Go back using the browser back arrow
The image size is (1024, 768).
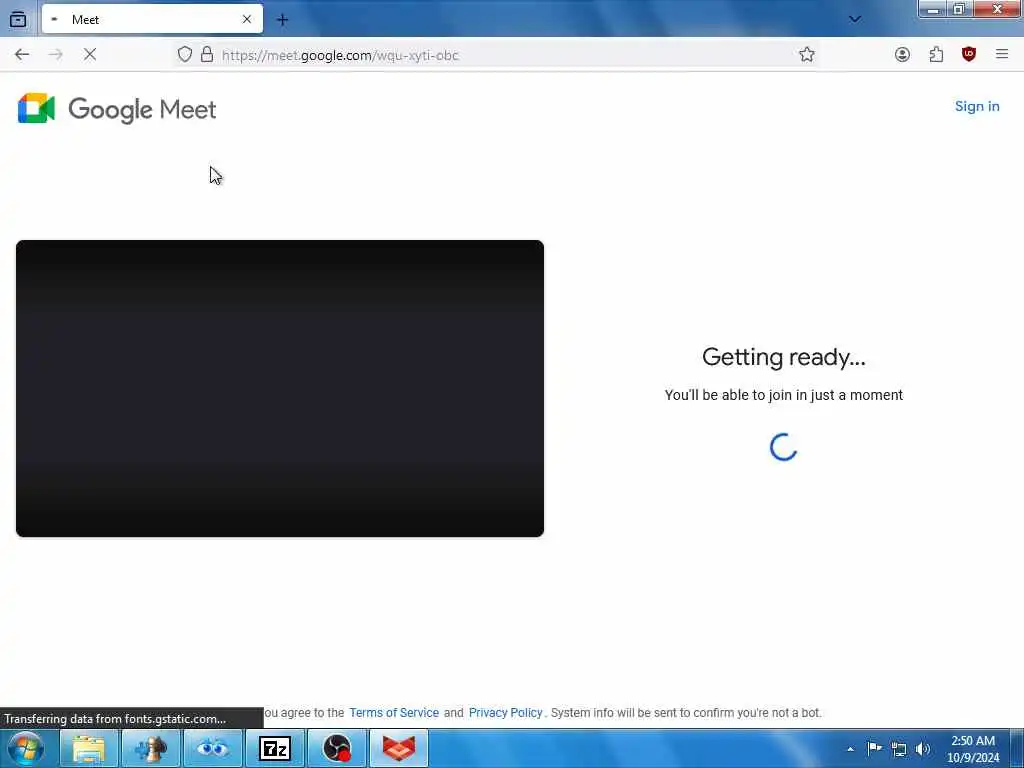point(22,55)
